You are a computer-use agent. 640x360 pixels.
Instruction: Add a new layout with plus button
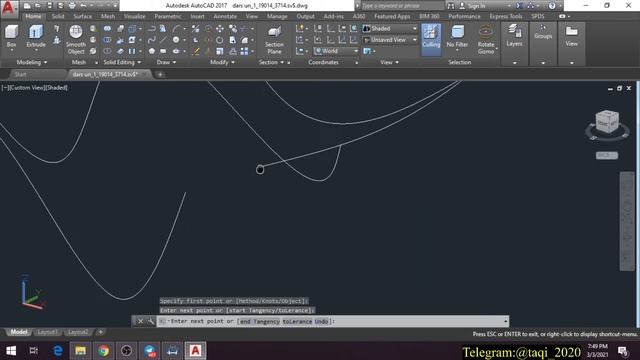point(100,332)
